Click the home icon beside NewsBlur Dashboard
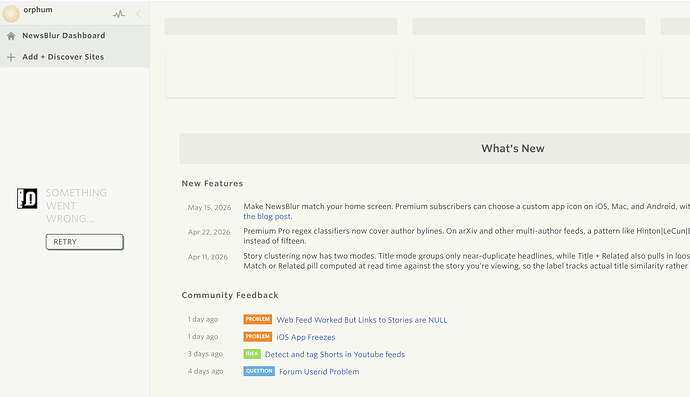 coord(11,36)
